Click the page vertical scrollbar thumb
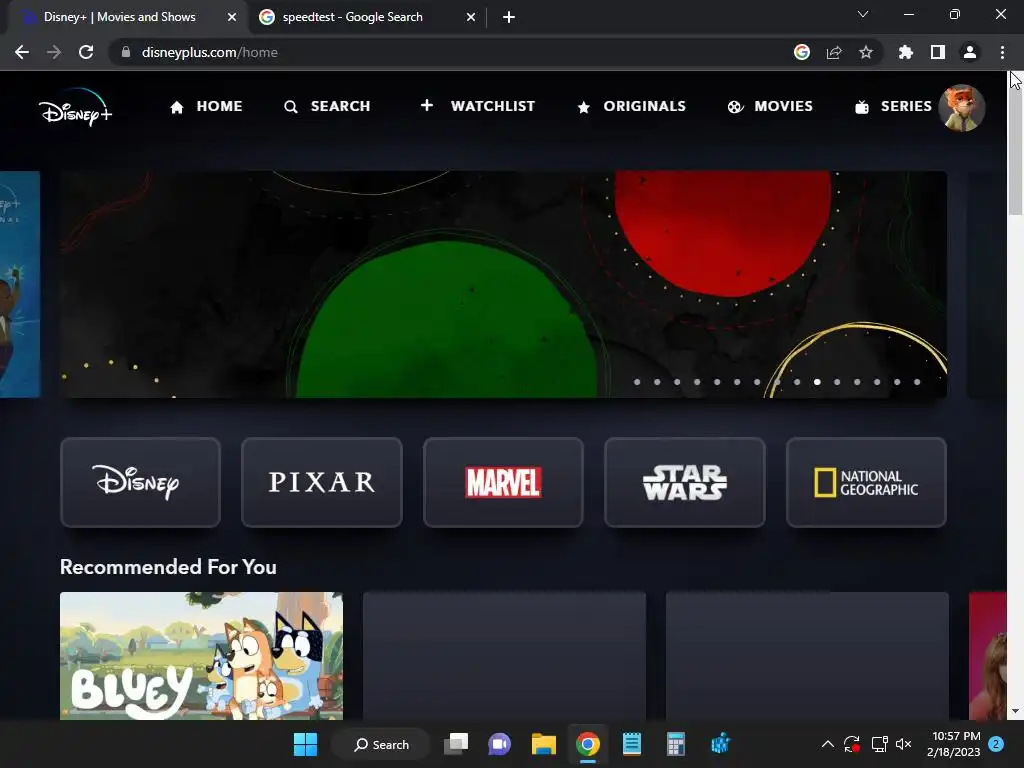Viewport: 1024px width, 768px height. [x=1015, y=145]
